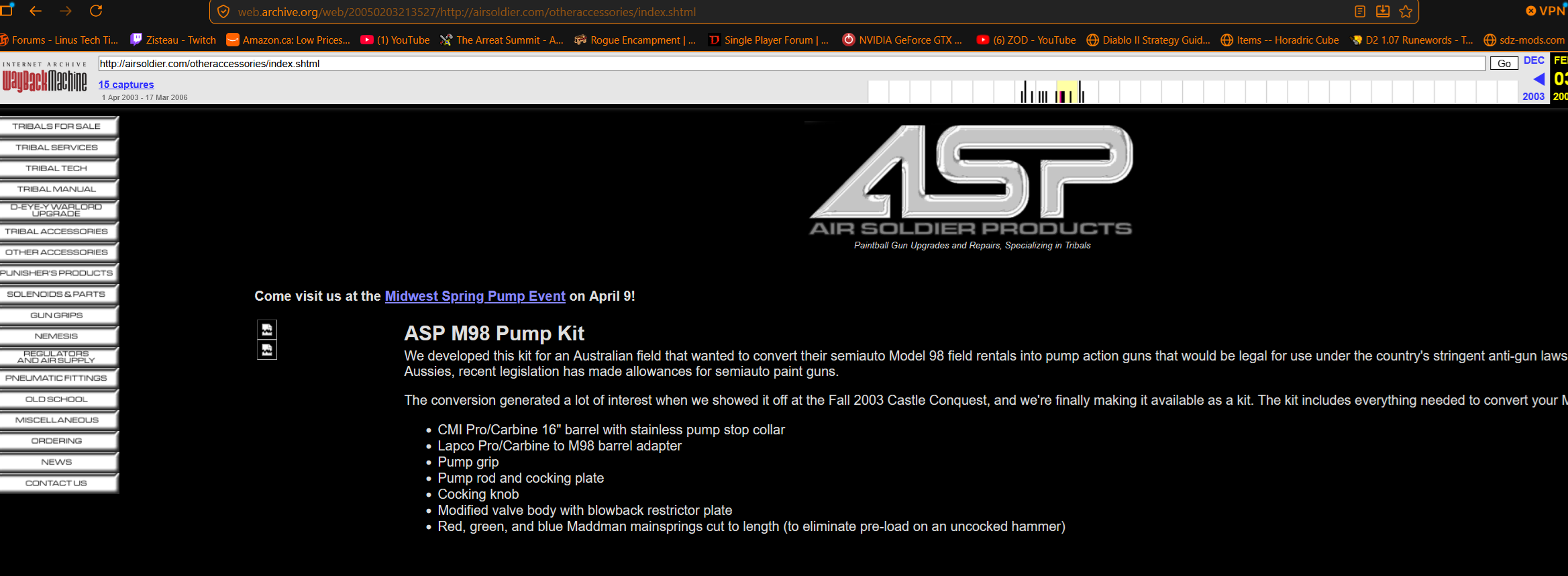
Task: Open the D2 1.07 Runewords bookmark
Action: coord(1412,40)
